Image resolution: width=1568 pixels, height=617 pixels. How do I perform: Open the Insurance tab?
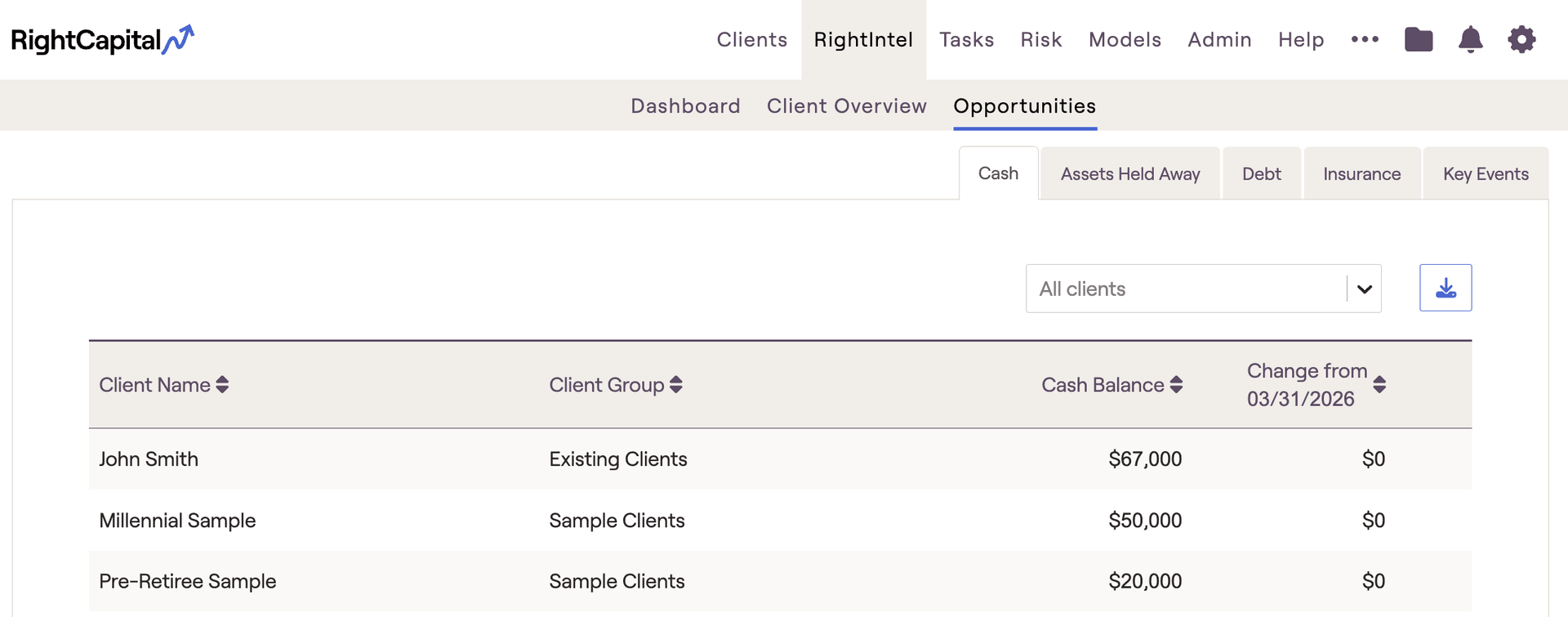coord(1361,174)
